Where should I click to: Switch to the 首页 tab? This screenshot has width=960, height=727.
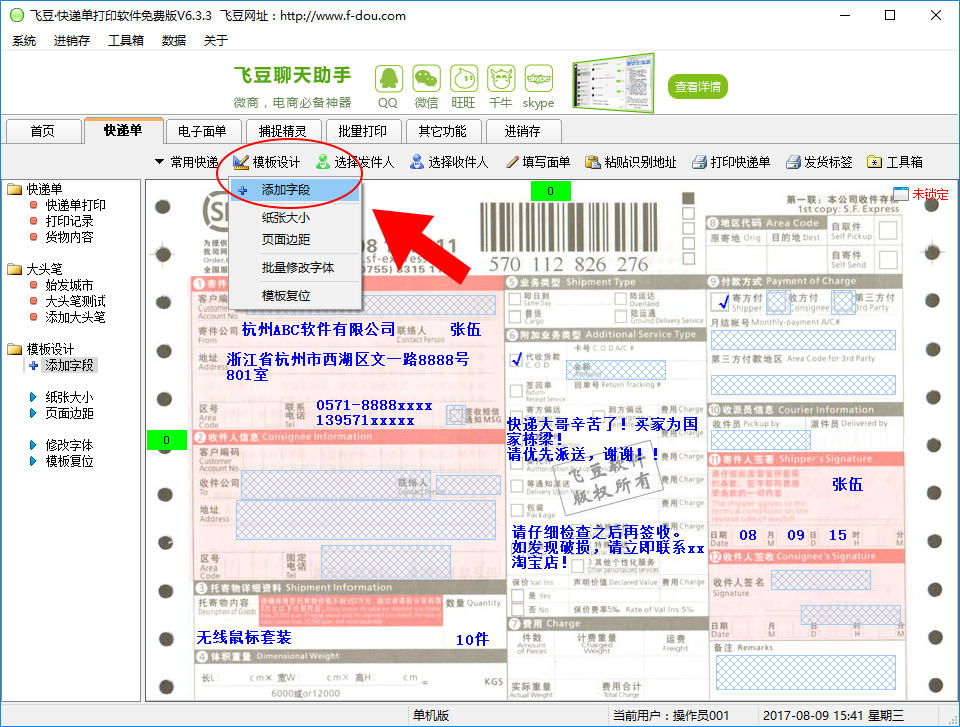pyautogui.click(x=43, y=131)
